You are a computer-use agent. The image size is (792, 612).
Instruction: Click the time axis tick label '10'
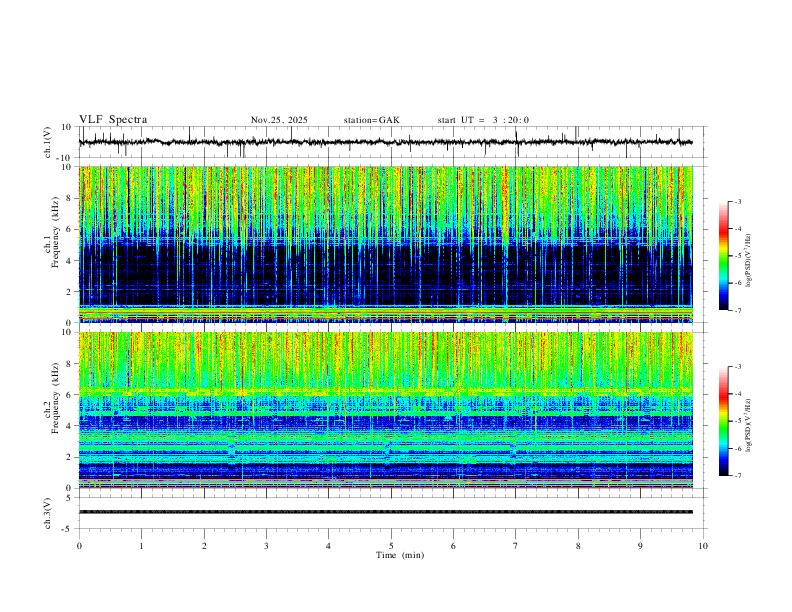[703, 546]
